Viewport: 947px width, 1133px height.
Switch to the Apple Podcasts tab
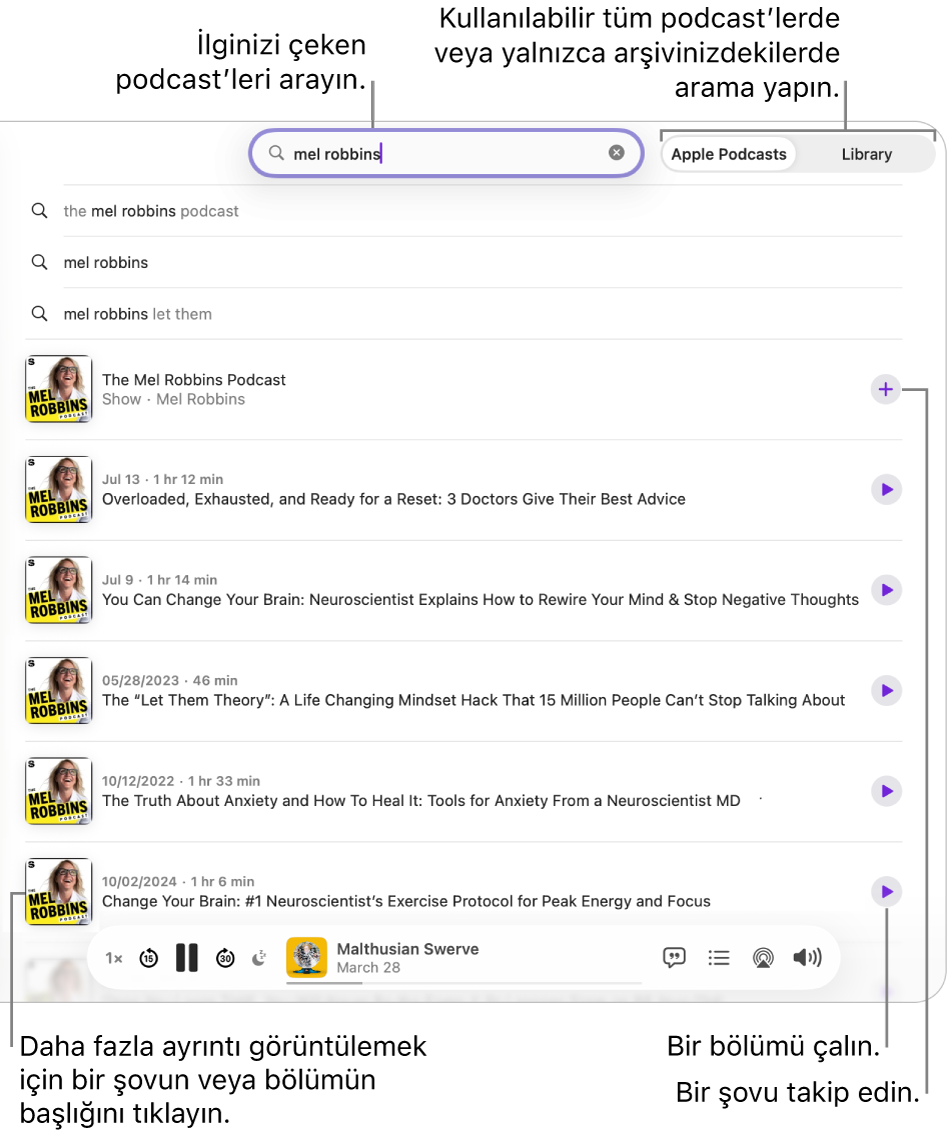[x=729, y=153]
